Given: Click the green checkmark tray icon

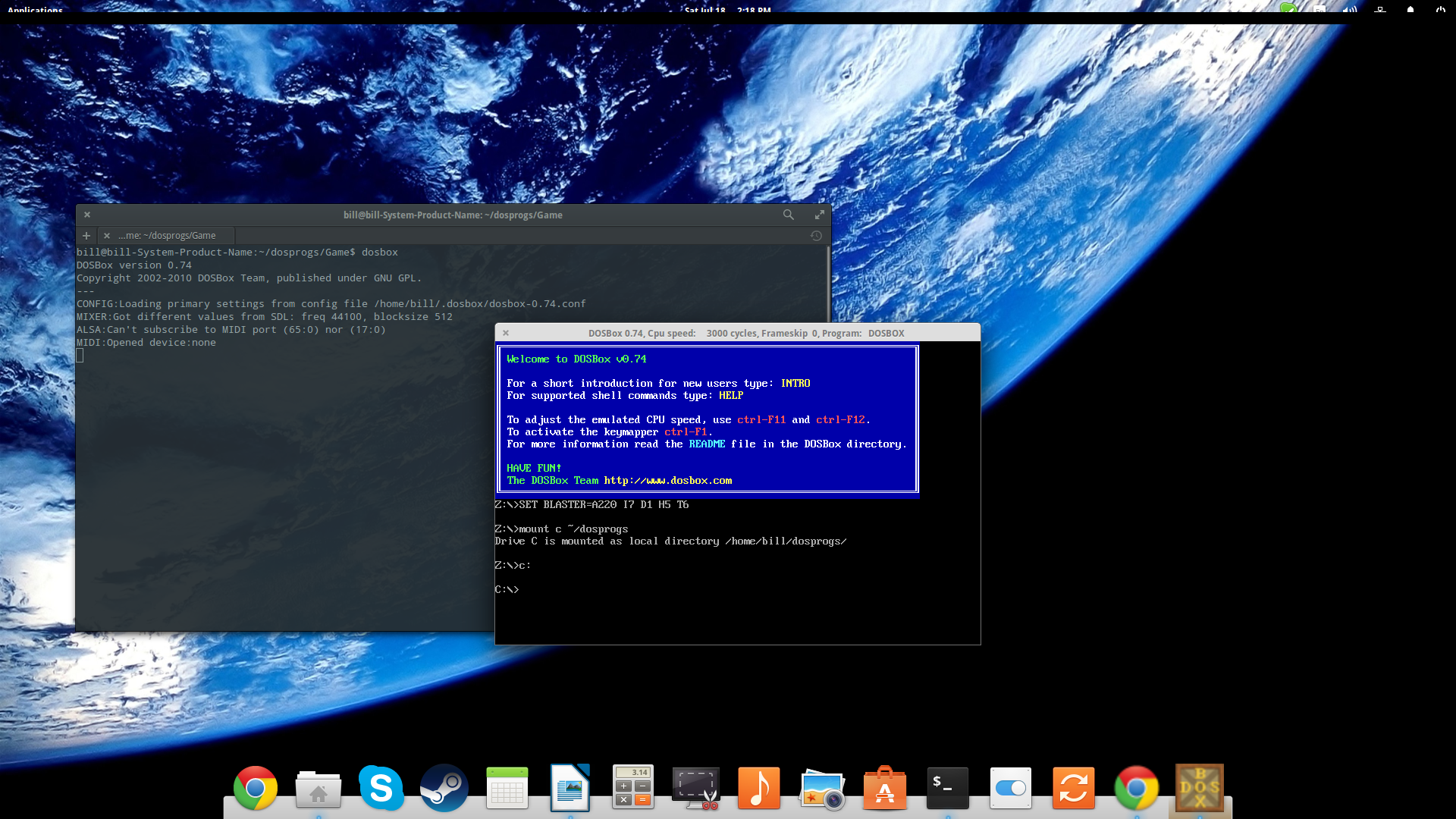Looking at the screenshot, I should [1289, 10].
